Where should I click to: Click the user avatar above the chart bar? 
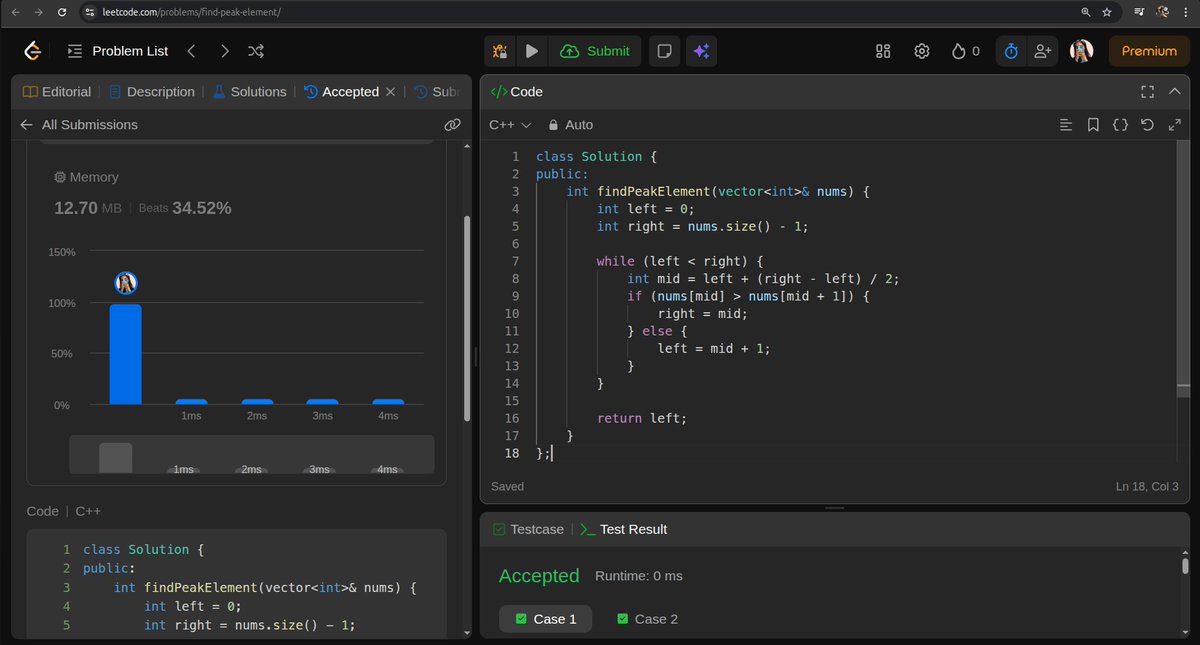tap(125, 283)
